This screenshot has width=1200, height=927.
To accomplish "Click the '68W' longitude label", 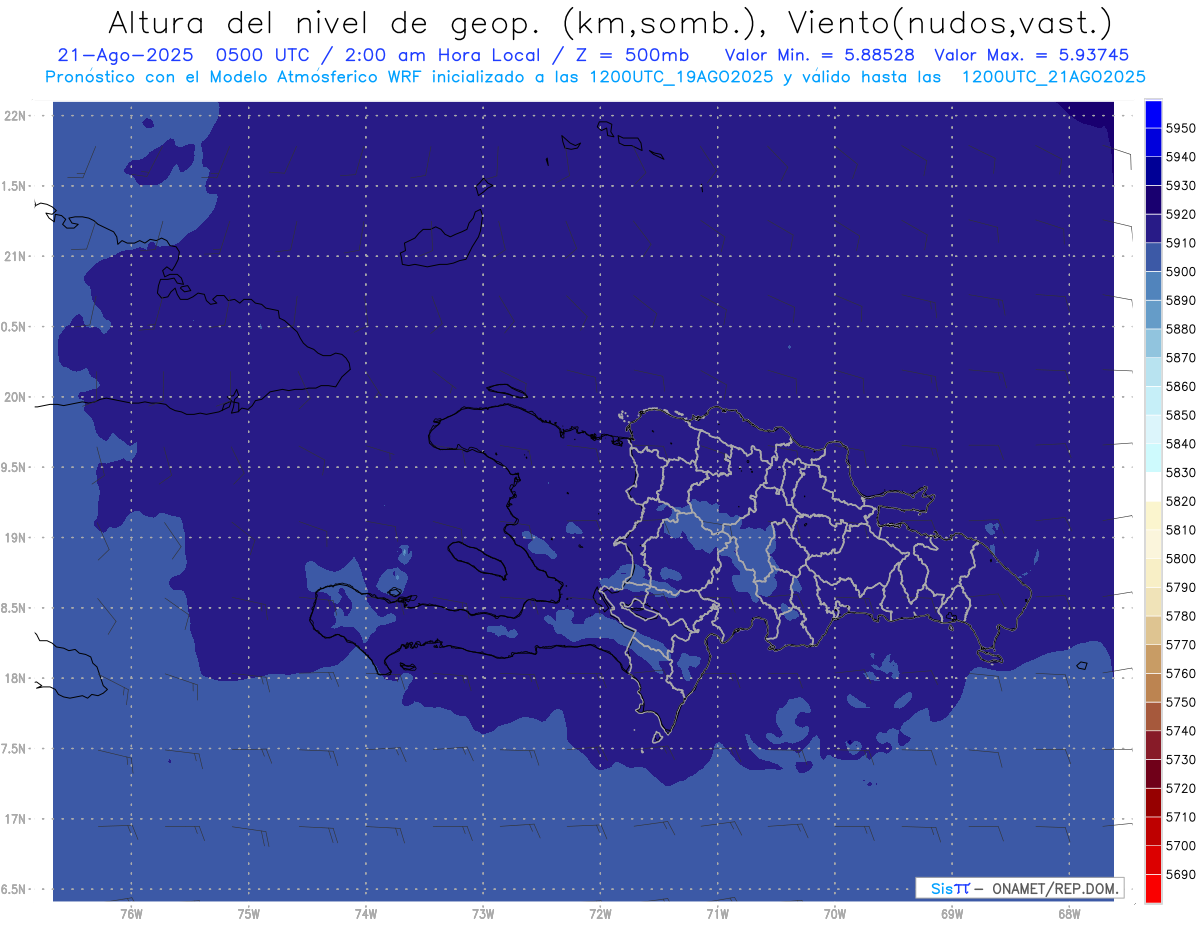I will pos(1069,913).
